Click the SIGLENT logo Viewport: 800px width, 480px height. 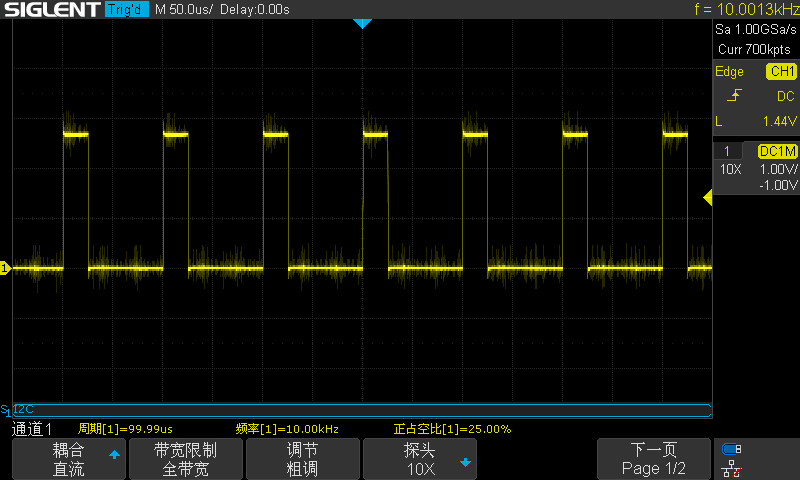click(50, 10)
